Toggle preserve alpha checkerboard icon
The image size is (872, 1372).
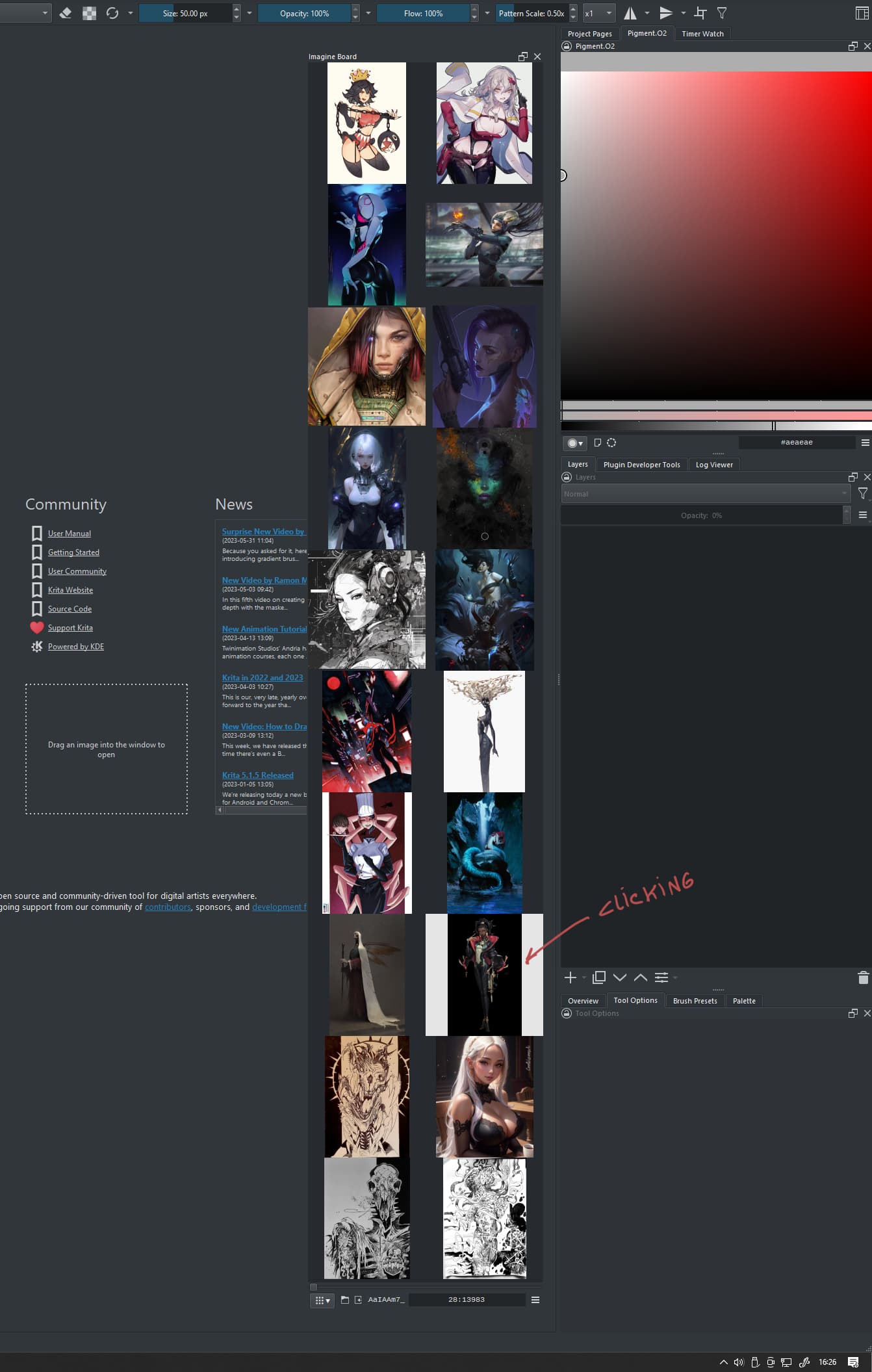pyautogui.click(x=89, y=13)
